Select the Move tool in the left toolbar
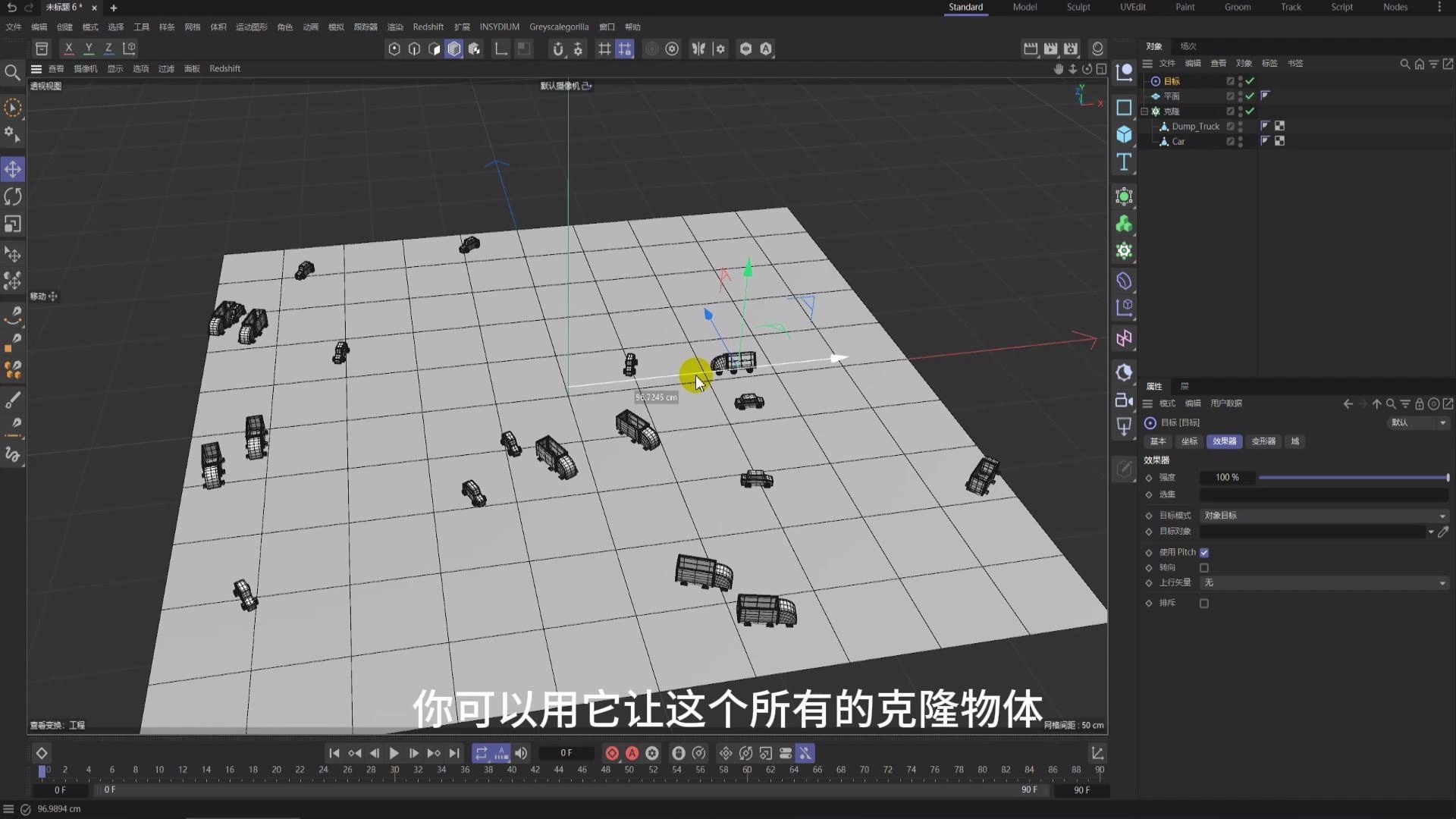This screenshot has width=1456, height=819. [x=13, y=170]
